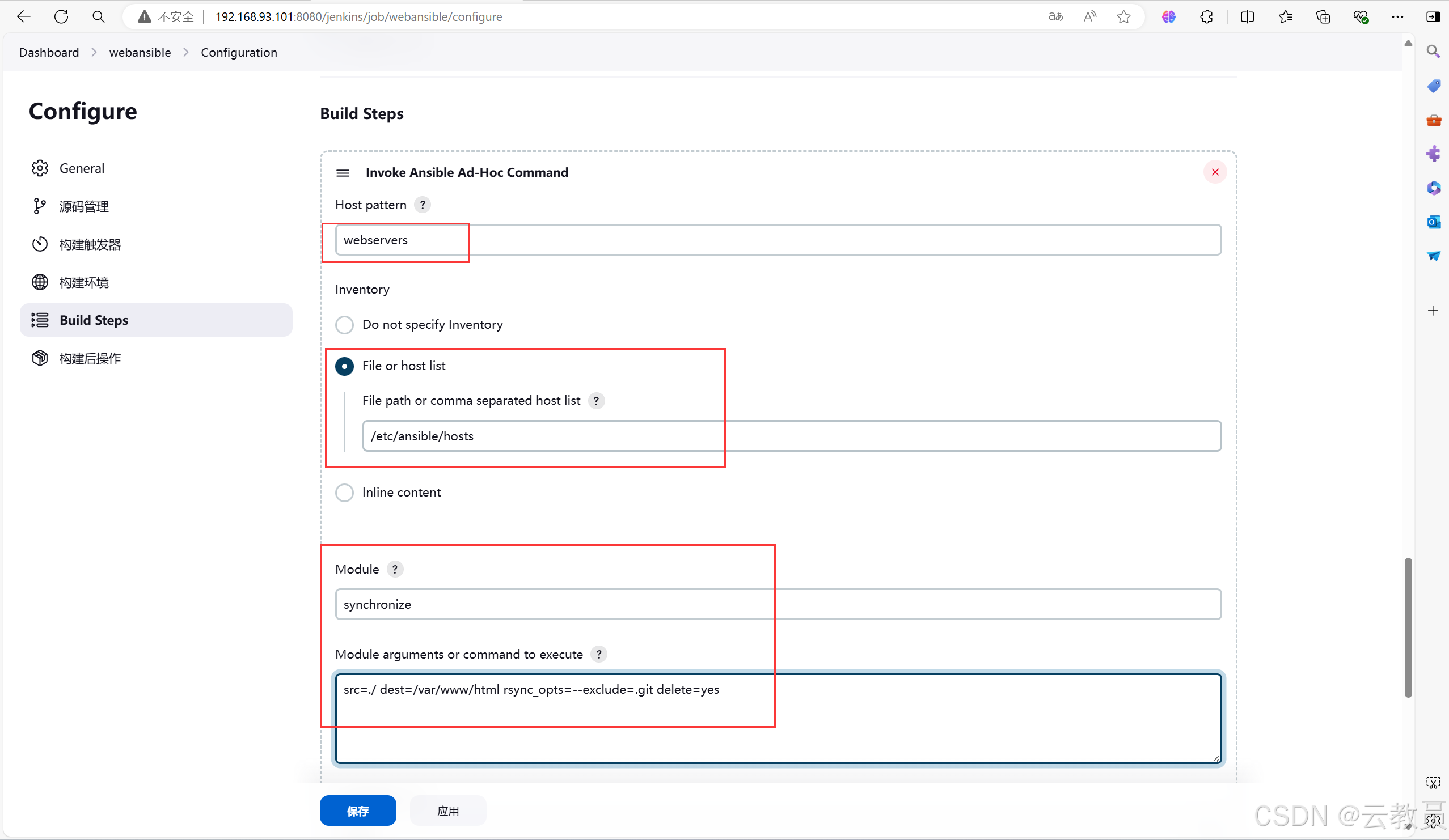The height and width of the screenshot is (840, 1449).
Task: Open sidebar settings gear icon at bottom
Action: pos(1434,821)
